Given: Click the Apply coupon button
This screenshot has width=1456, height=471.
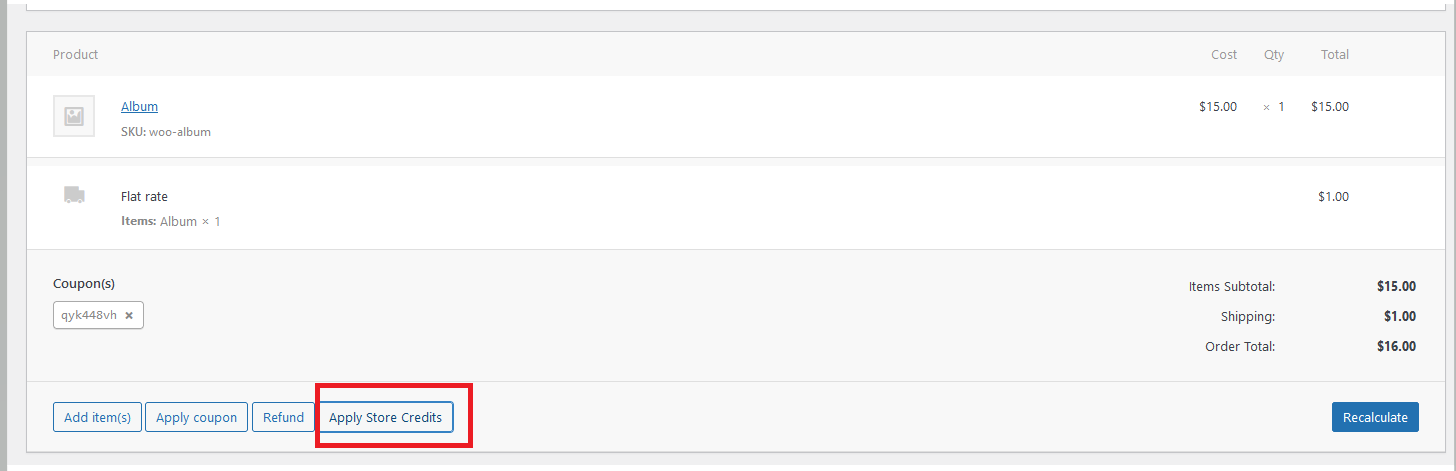Looking at the screenshot, I should click(197, 417).
